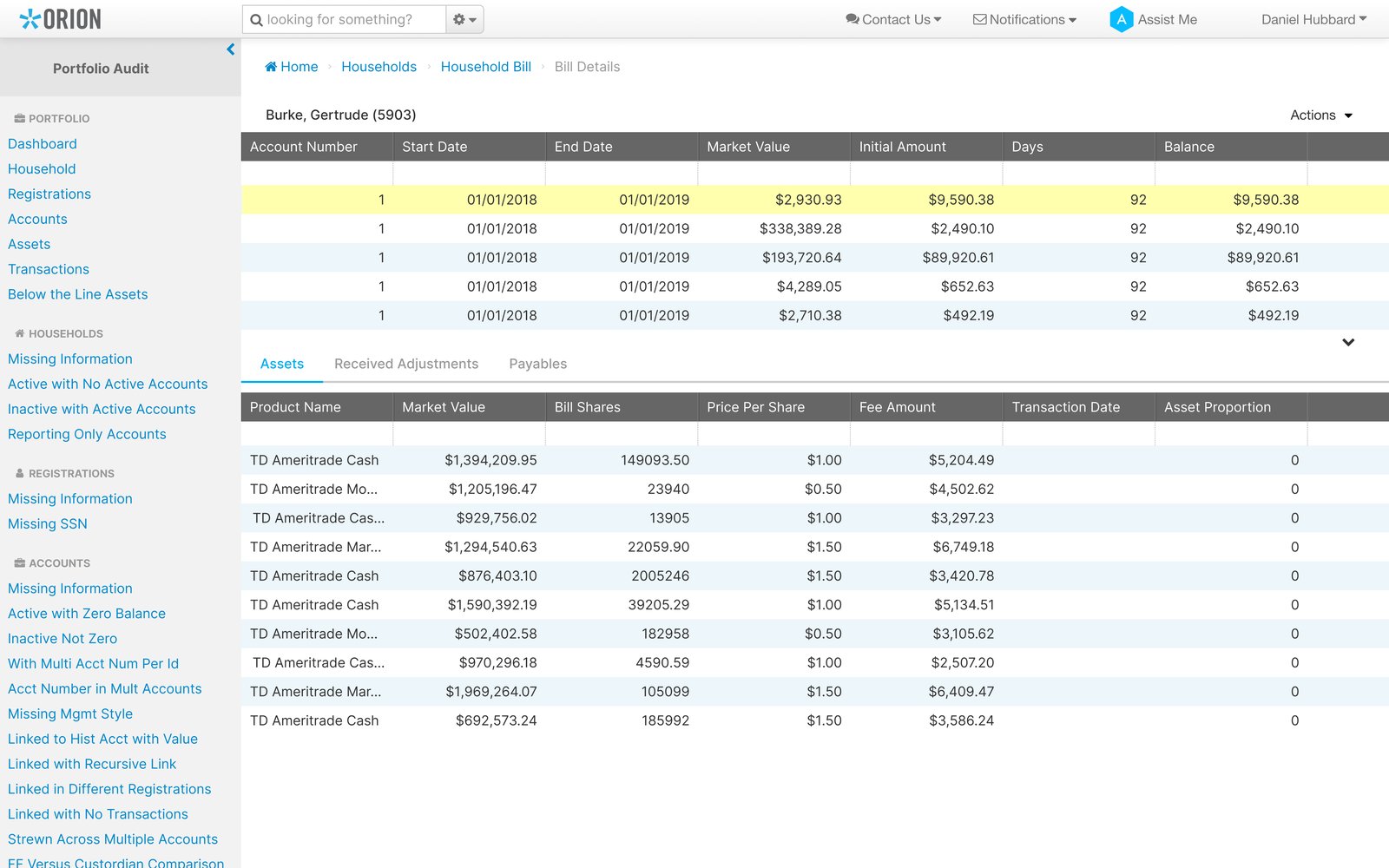Screen dimensions: 1389x868
Task: Click the Account Number filter box
Action: 317,173
